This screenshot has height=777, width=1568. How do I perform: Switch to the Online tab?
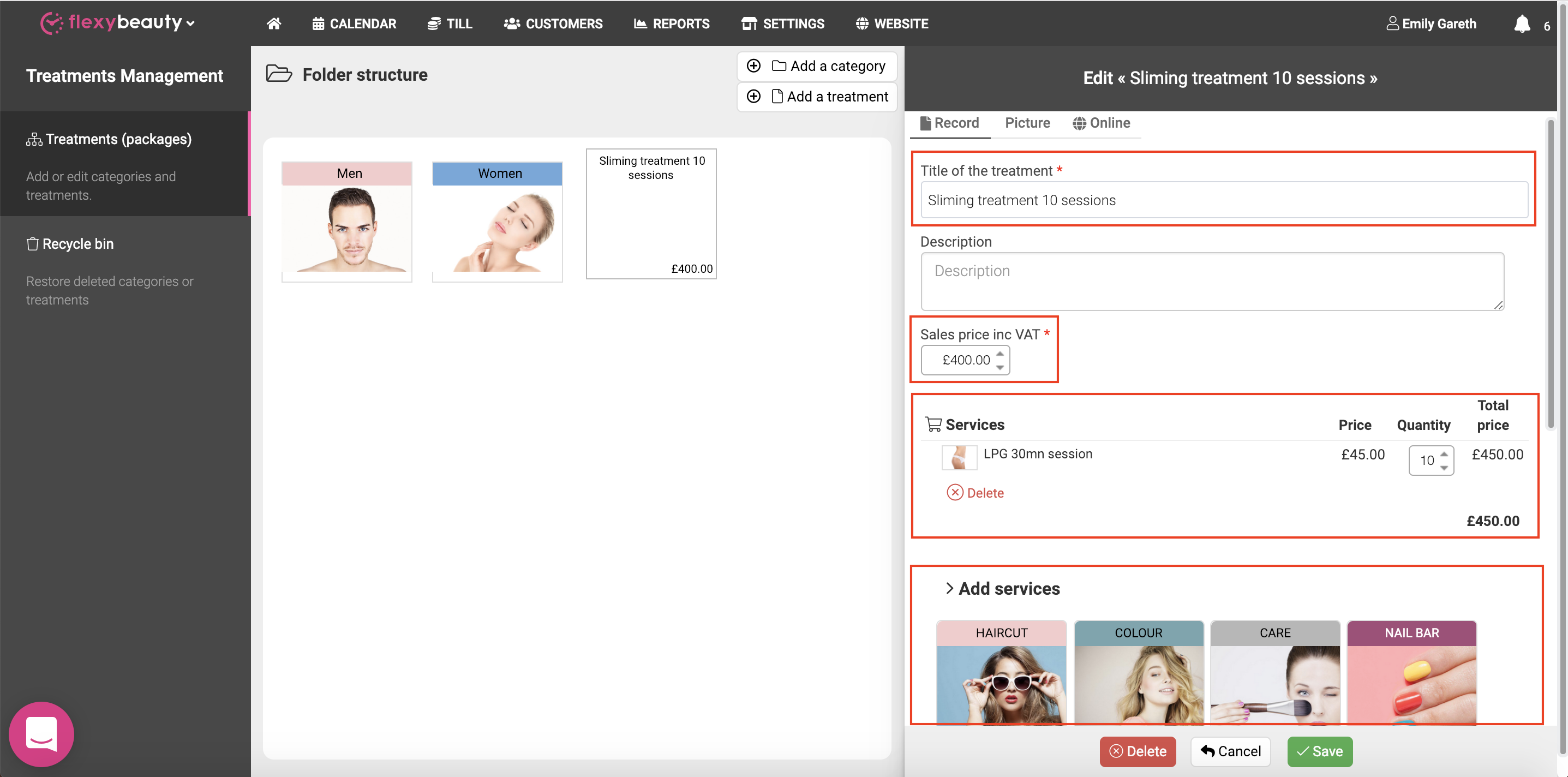[x=1101, y=123]
